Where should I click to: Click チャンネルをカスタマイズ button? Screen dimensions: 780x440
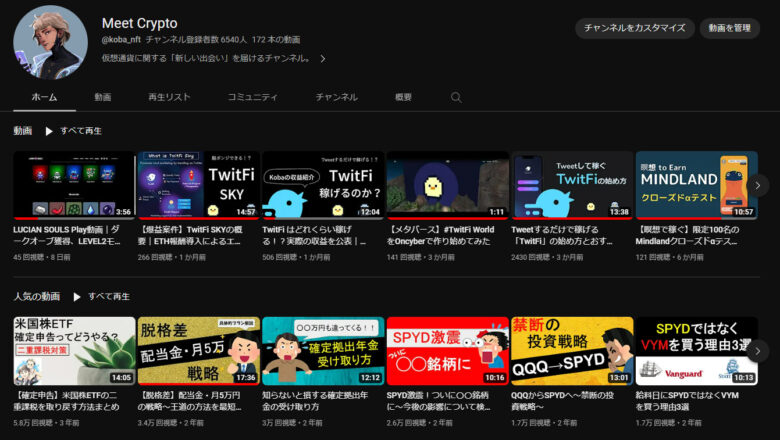[x=634, y=28]
